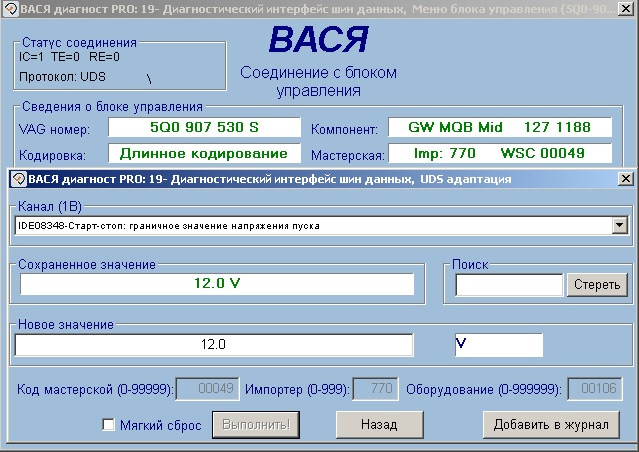Click VAG number 5Q0 907 530 S

point(205,127)
